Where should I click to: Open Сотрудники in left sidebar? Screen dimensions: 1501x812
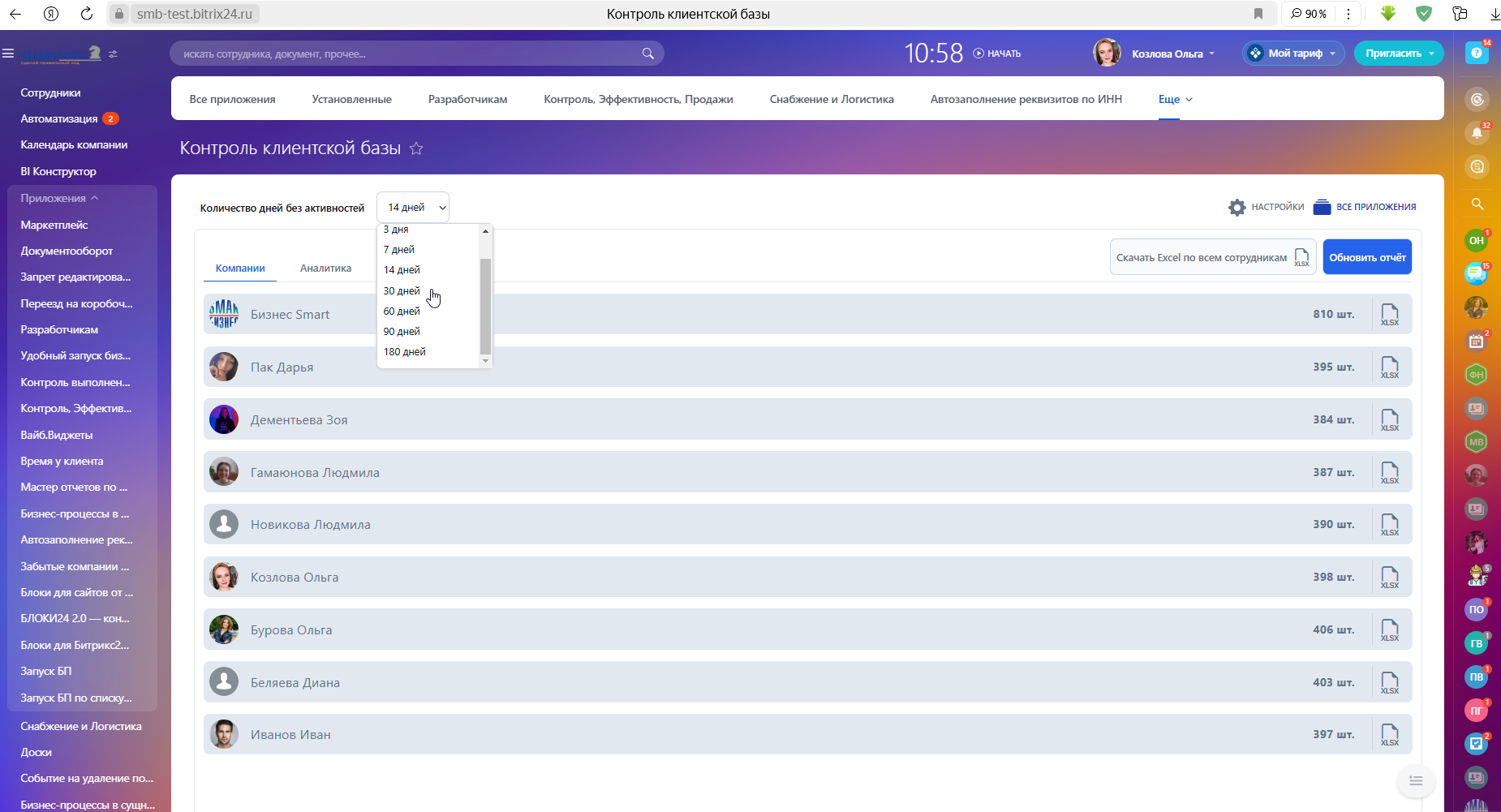50,92
